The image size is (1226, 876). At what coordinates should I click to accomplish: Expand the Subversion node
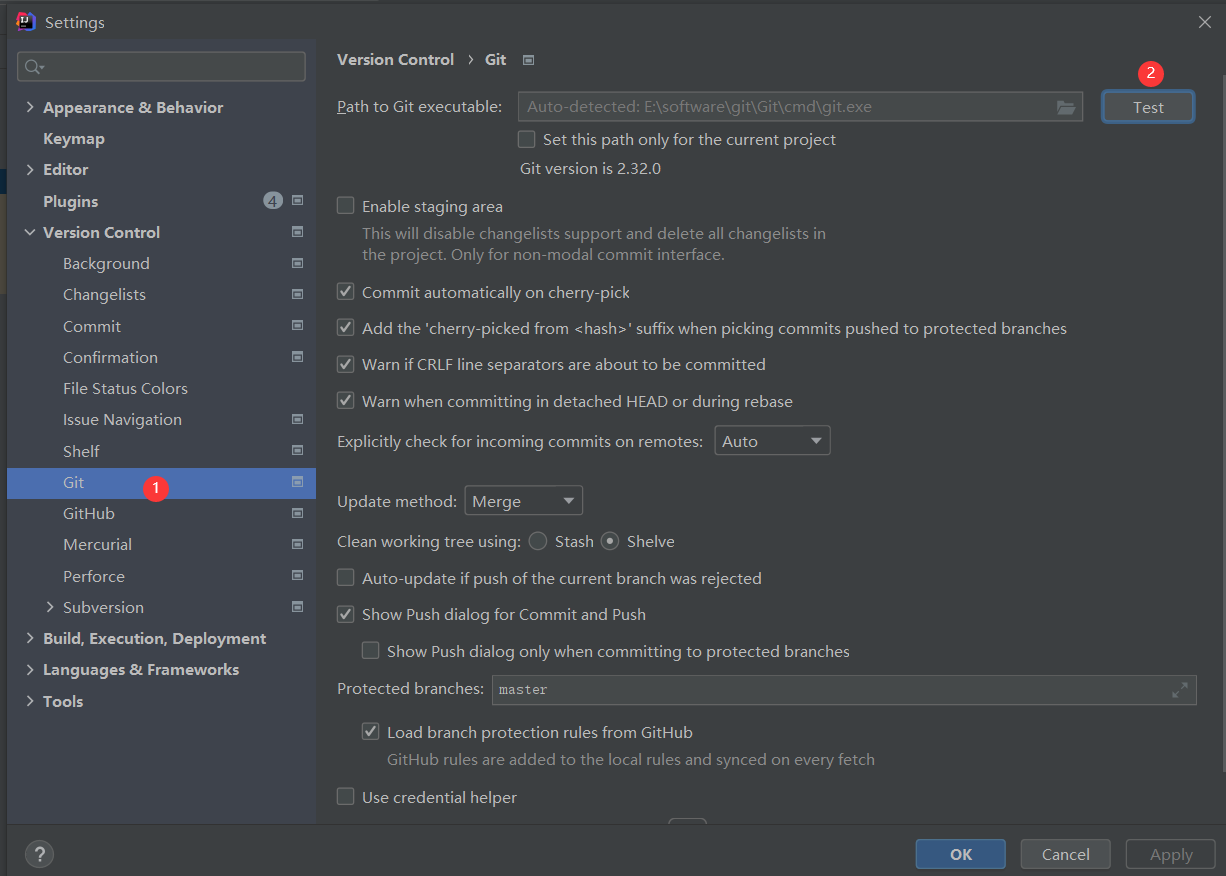click(x=50, y=607)
